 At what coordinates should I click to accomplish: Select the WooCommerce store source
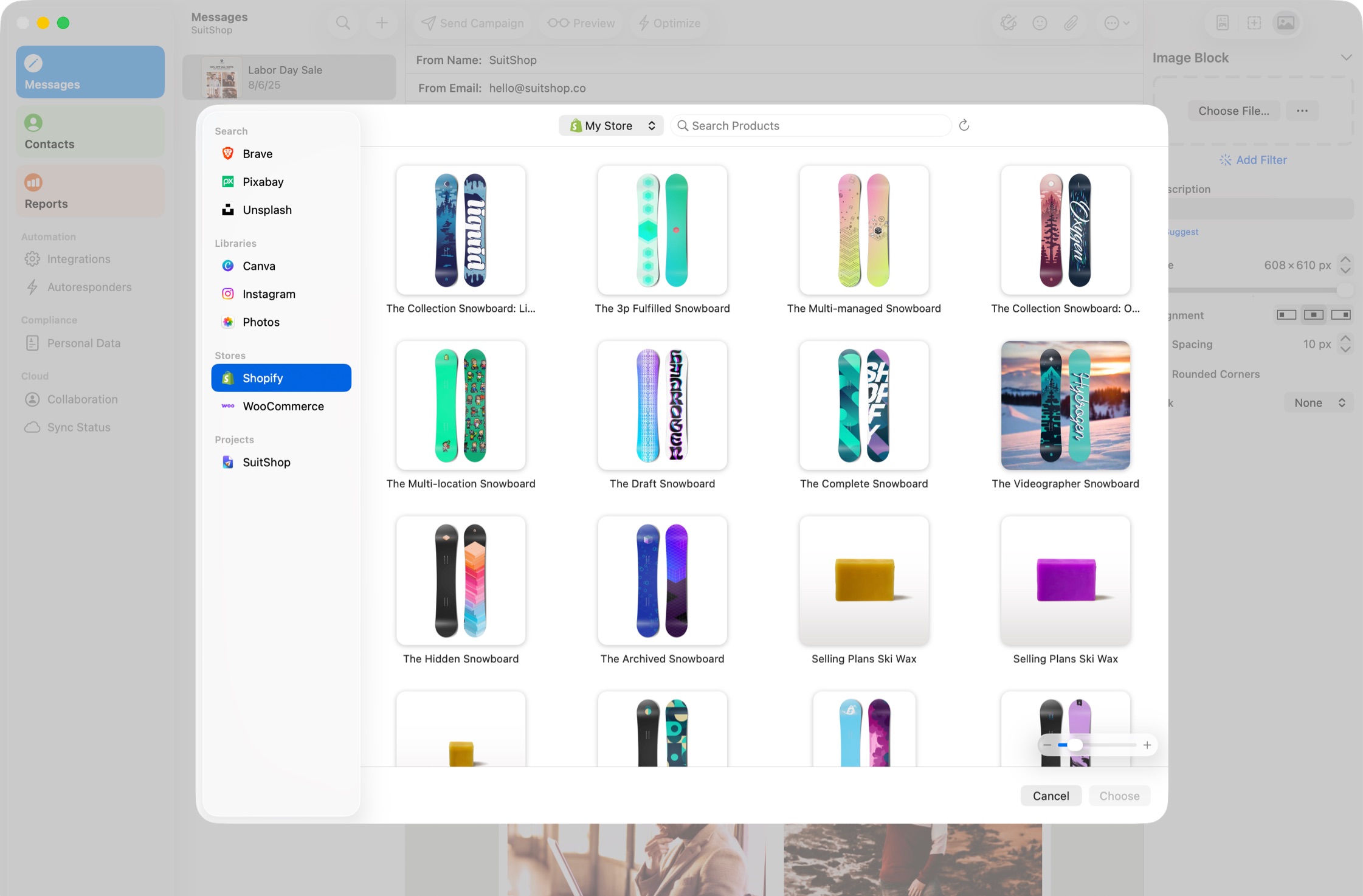point(283,406)
